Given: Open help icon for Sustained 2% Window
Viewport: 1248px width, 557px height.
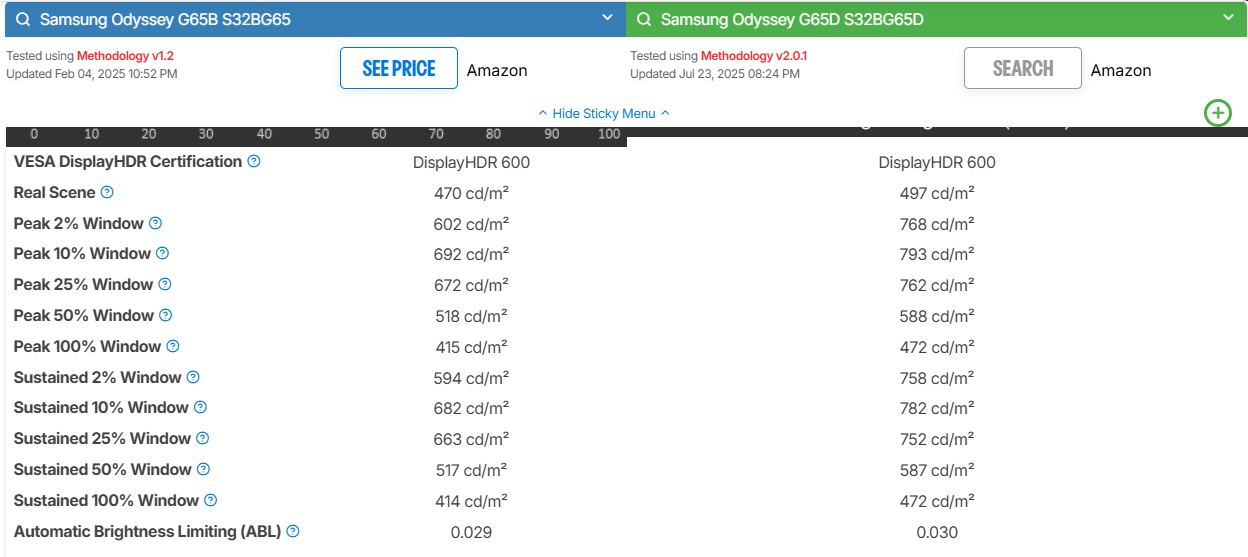Looking at the screenshot, I should coord(193,377).
